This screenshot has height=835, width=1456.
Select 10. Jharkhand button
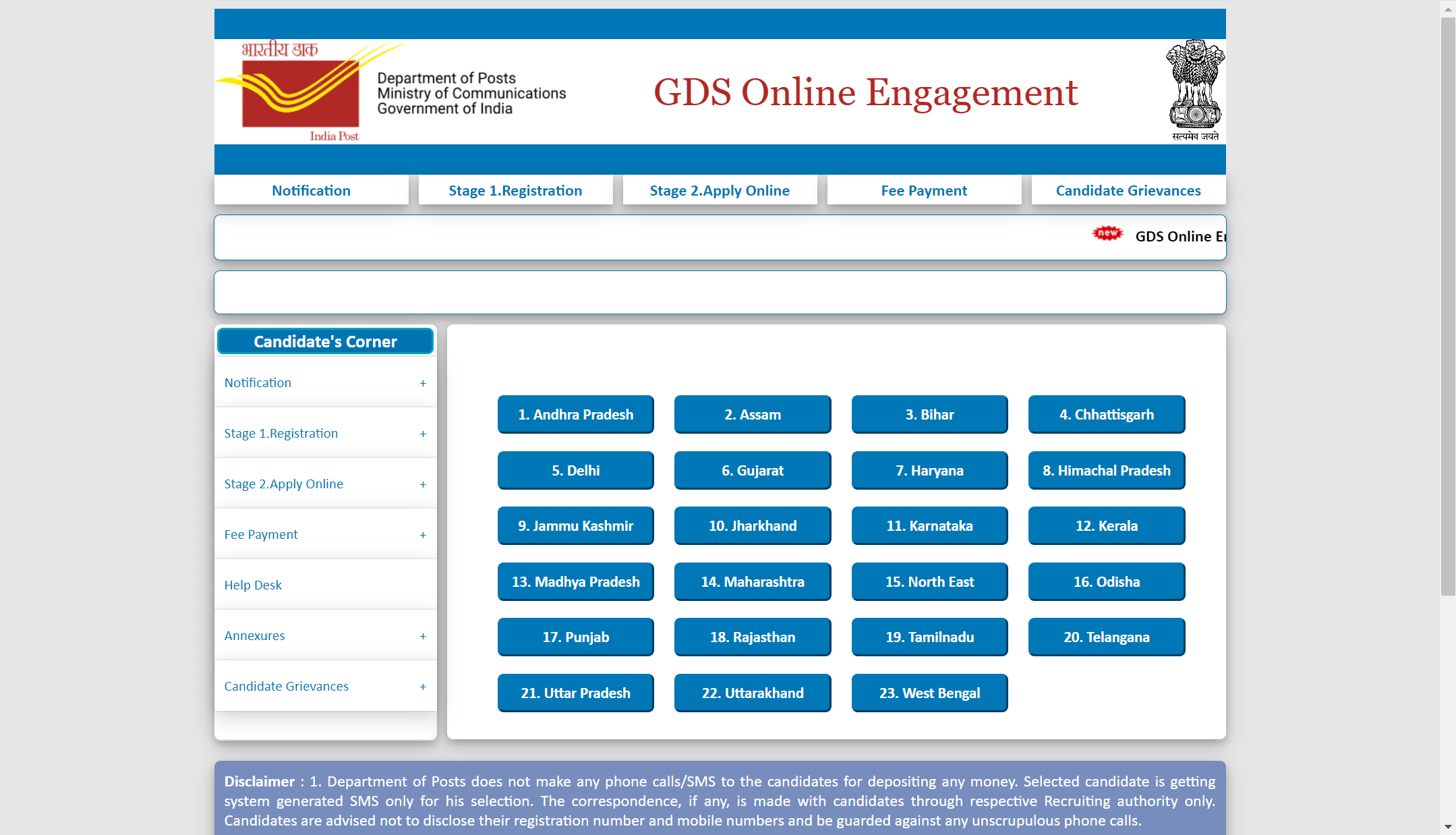point(753,525)
